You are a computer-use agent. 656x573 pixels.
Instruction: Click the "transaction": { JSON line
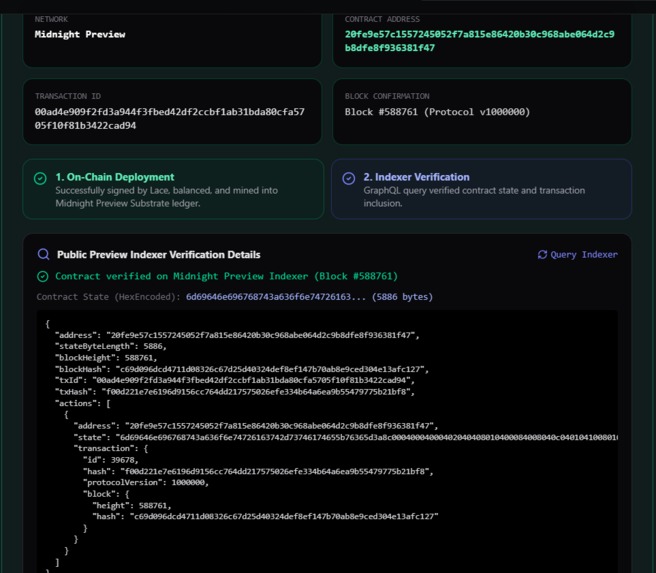pyautogui.click(x=111, y=448)
